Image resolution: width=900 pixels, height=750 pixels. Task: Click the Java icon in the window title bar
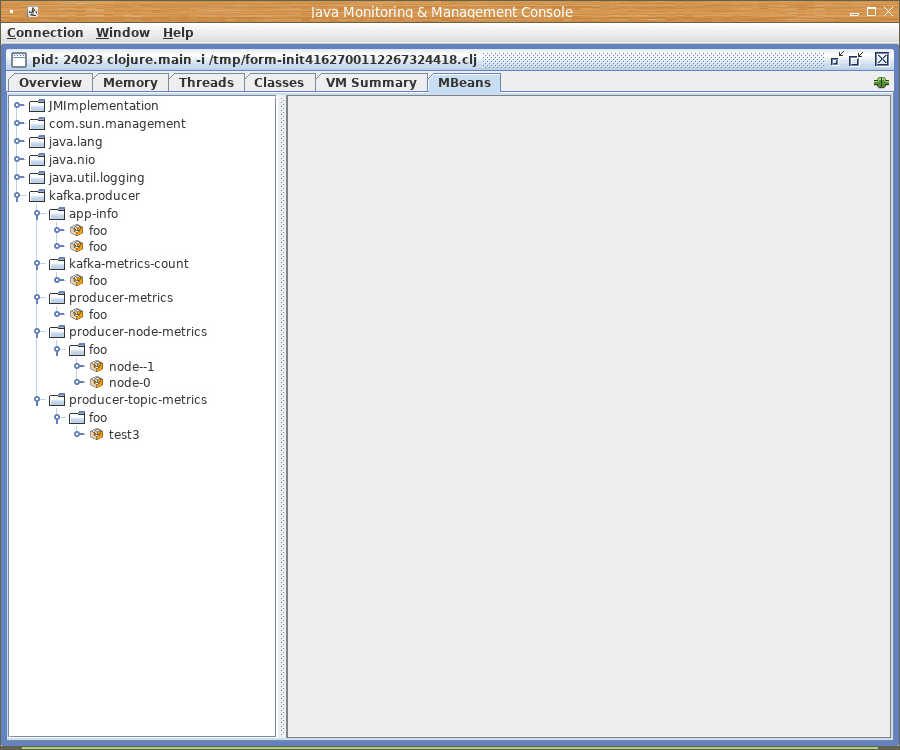coord(33,11)
